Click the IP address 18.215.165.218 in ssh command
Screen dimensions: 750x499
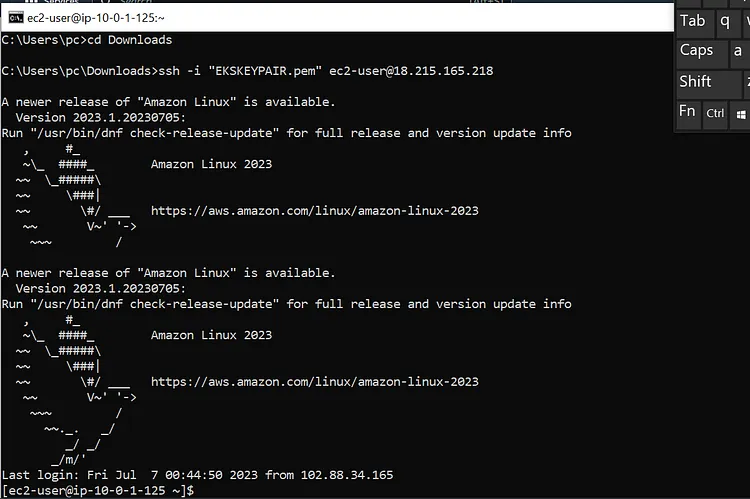443,71
